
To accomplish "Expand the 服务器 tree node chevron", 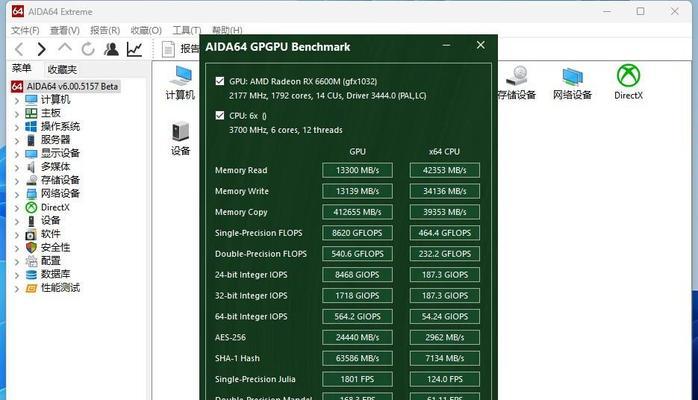I will pyautogui.click(x=17, y=141).
